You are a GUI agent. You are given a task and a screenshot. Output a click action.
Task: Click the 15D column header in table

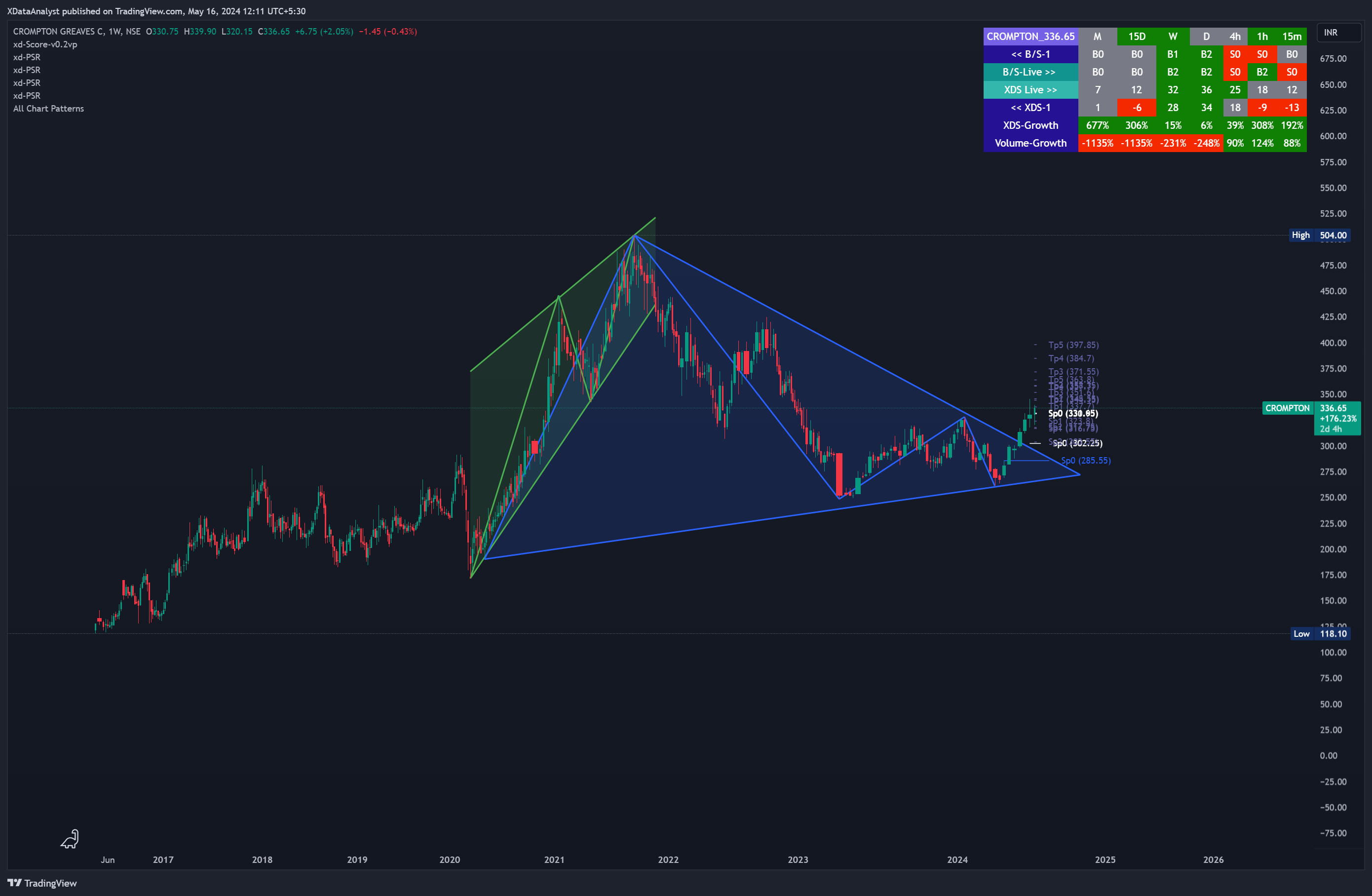pyautogui.click(x=1136, y=37)
